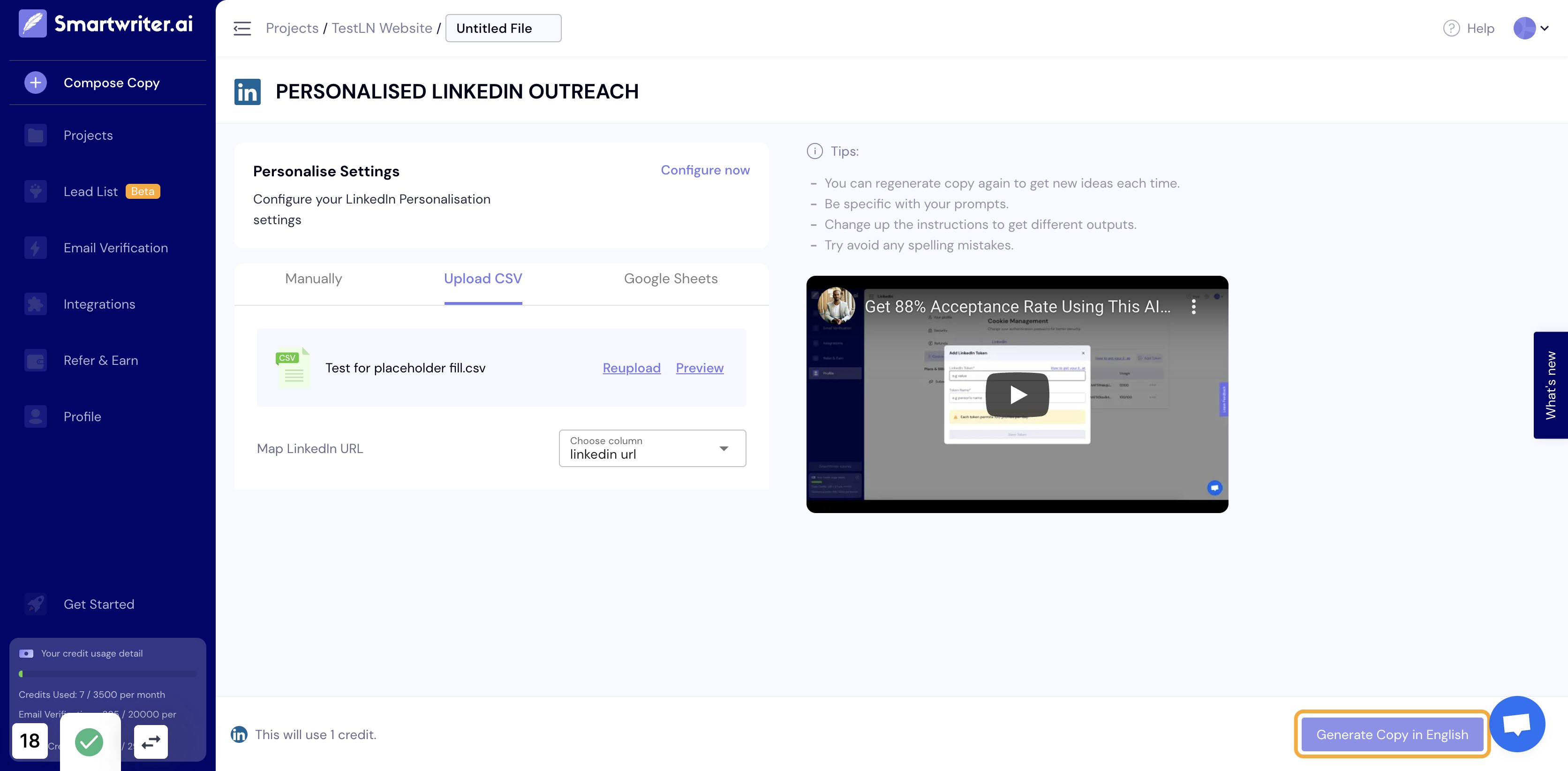The image size is (1568, 771).
Task: Click video title Get 88% Acceptance Rate
Action: click(x=1018, y=306)
